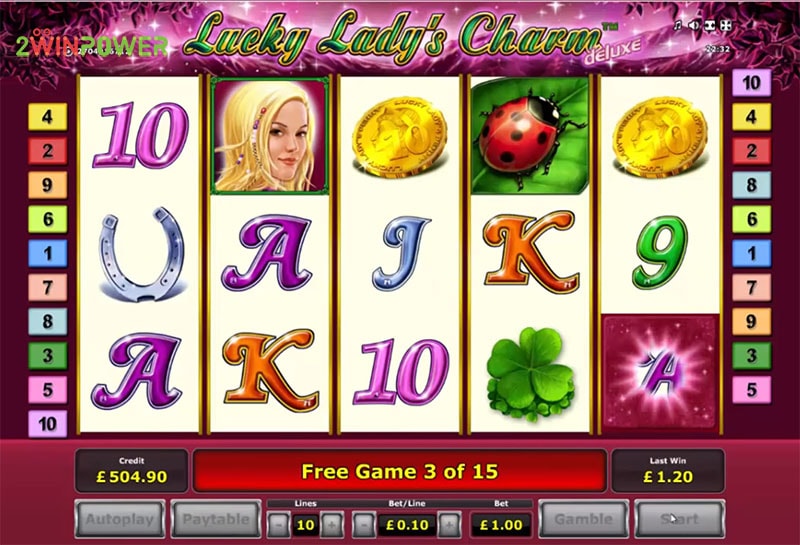Click the silver horseshoe symbol

coord(141,254)
